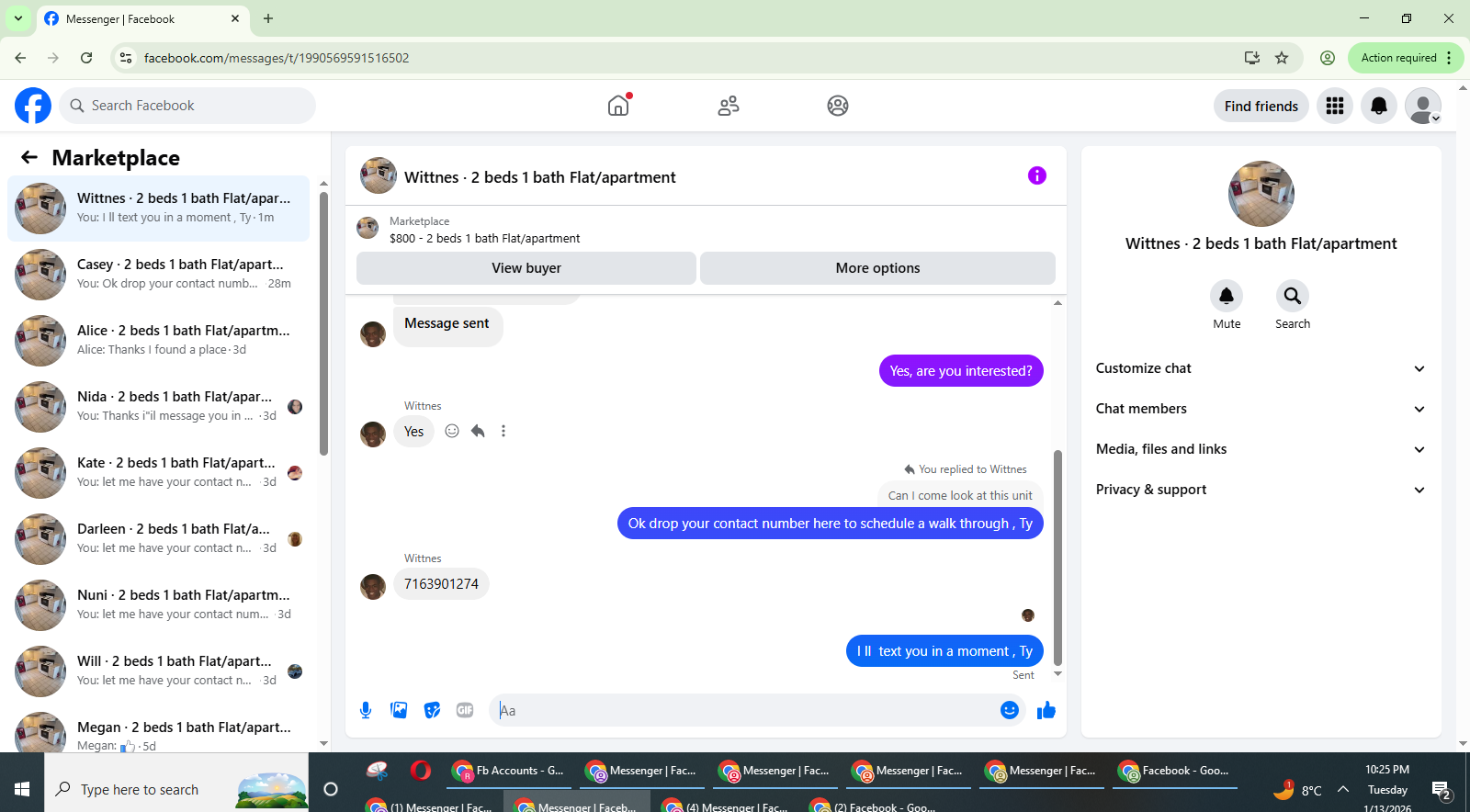Search in conversation magnifier icon
The height and width of the screenshot is (812, 1470).
click(x=1293, y=296)
